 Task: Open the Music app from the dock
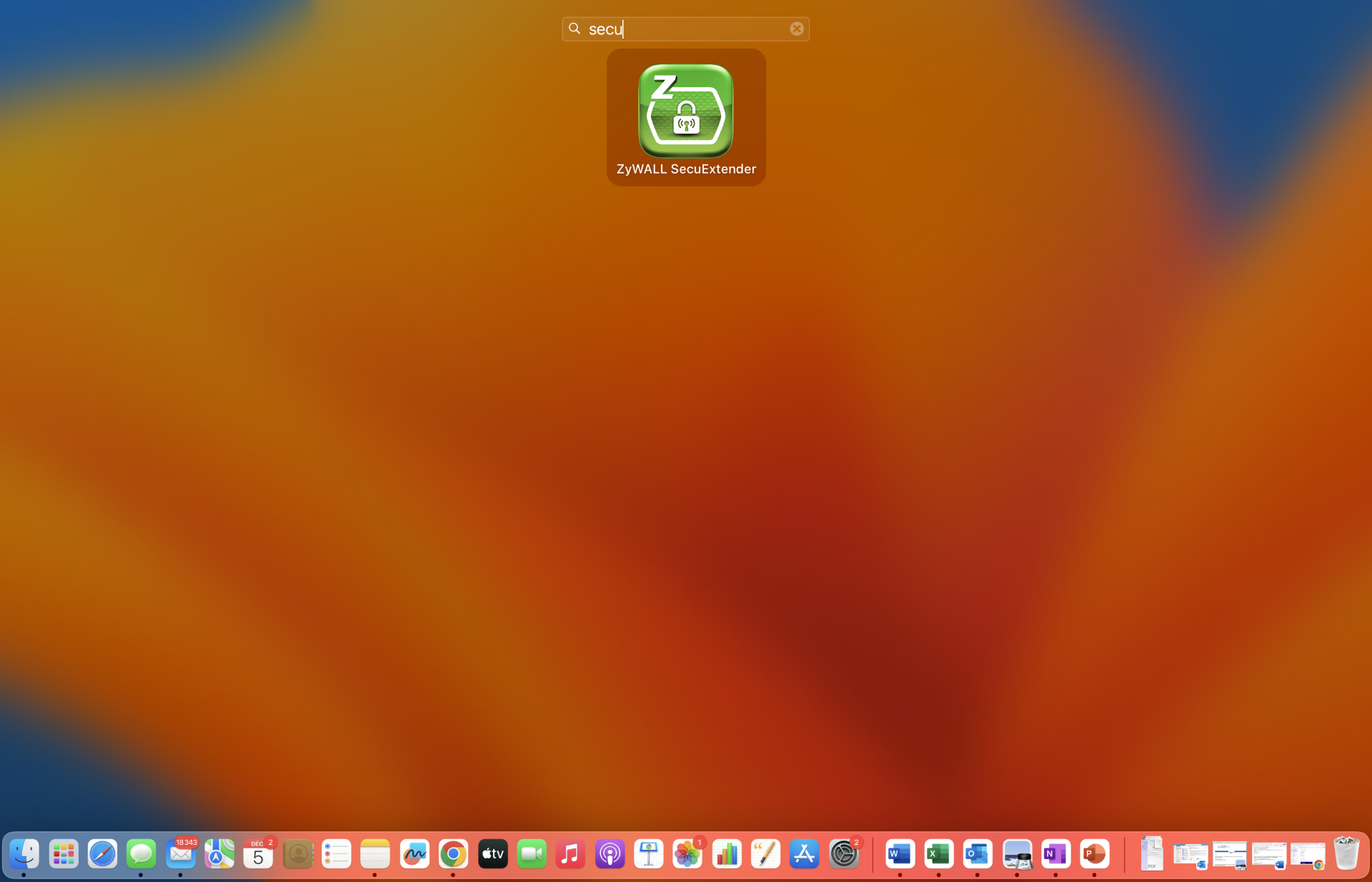coord(570,853)
